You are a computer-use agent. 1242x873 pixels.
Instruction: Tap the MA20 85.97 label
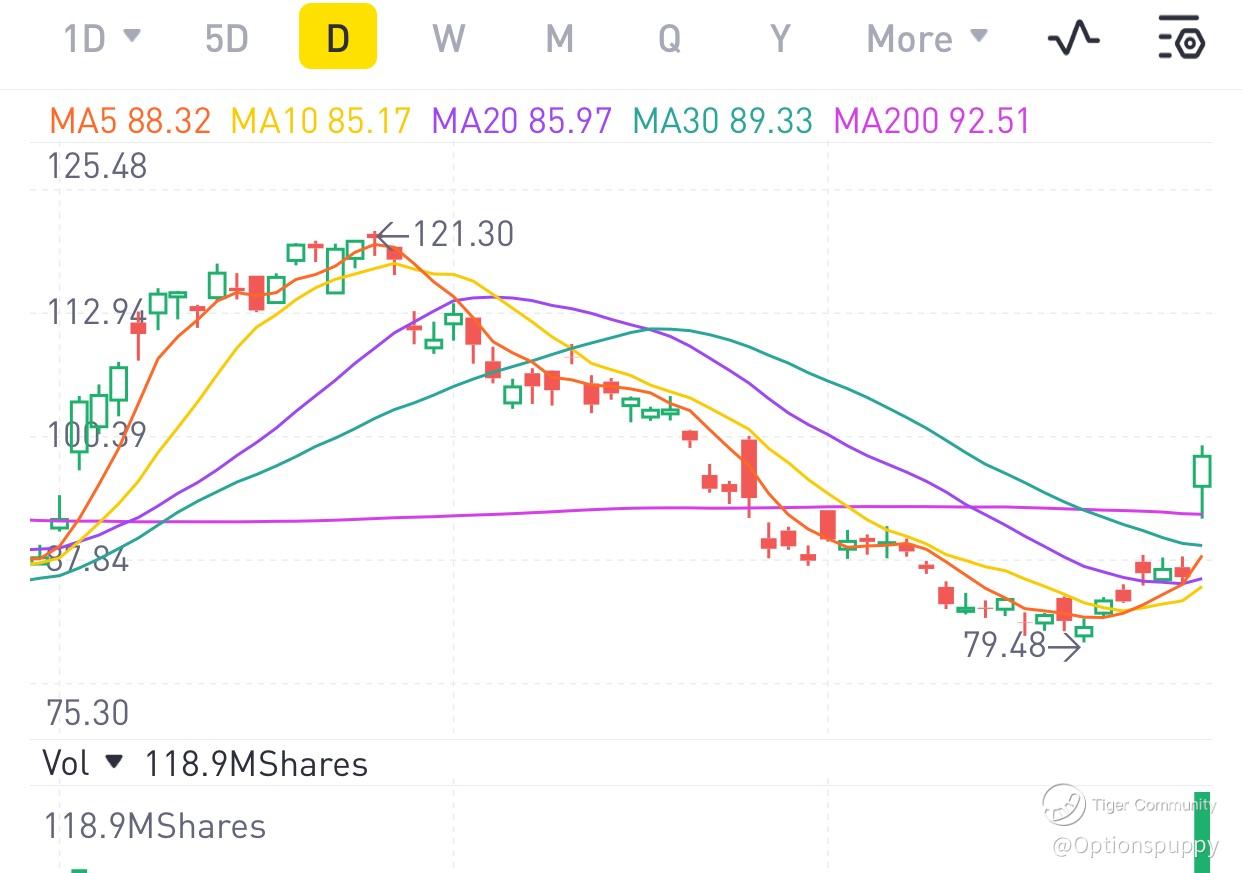(x=521, y=121)
